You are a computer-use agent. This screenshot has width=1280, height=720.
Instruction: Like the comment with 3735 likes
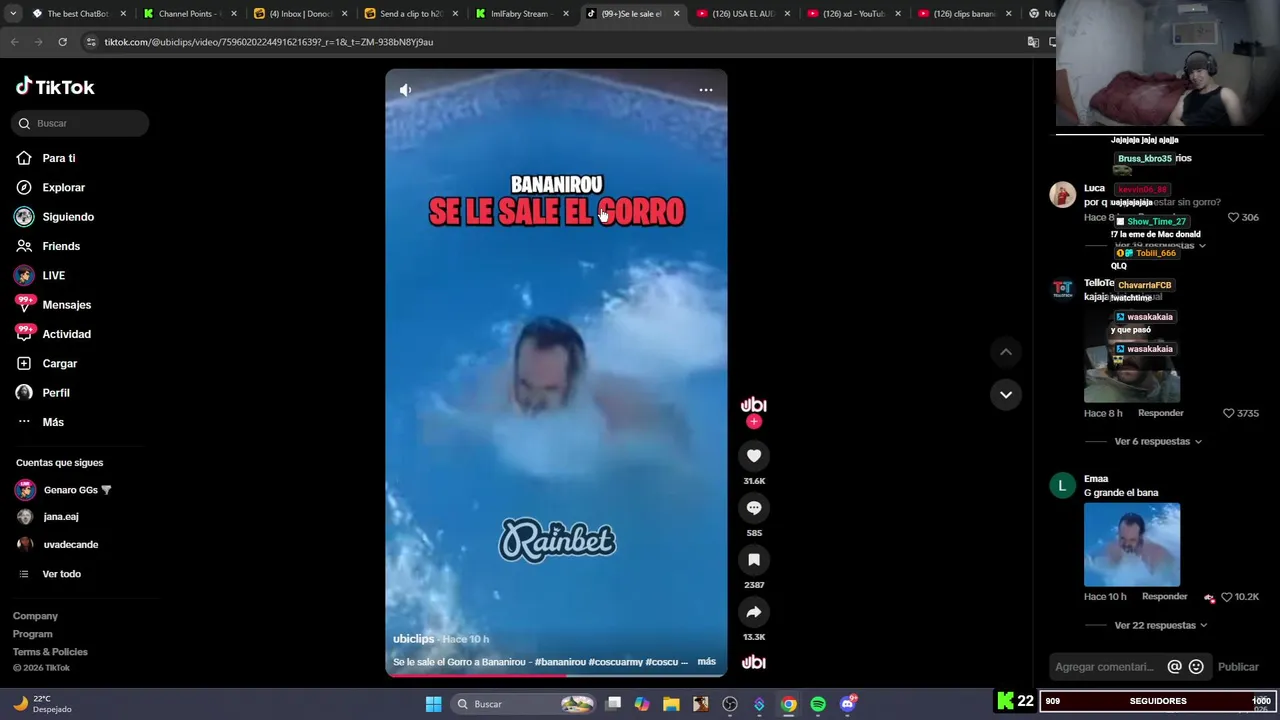1229,413
